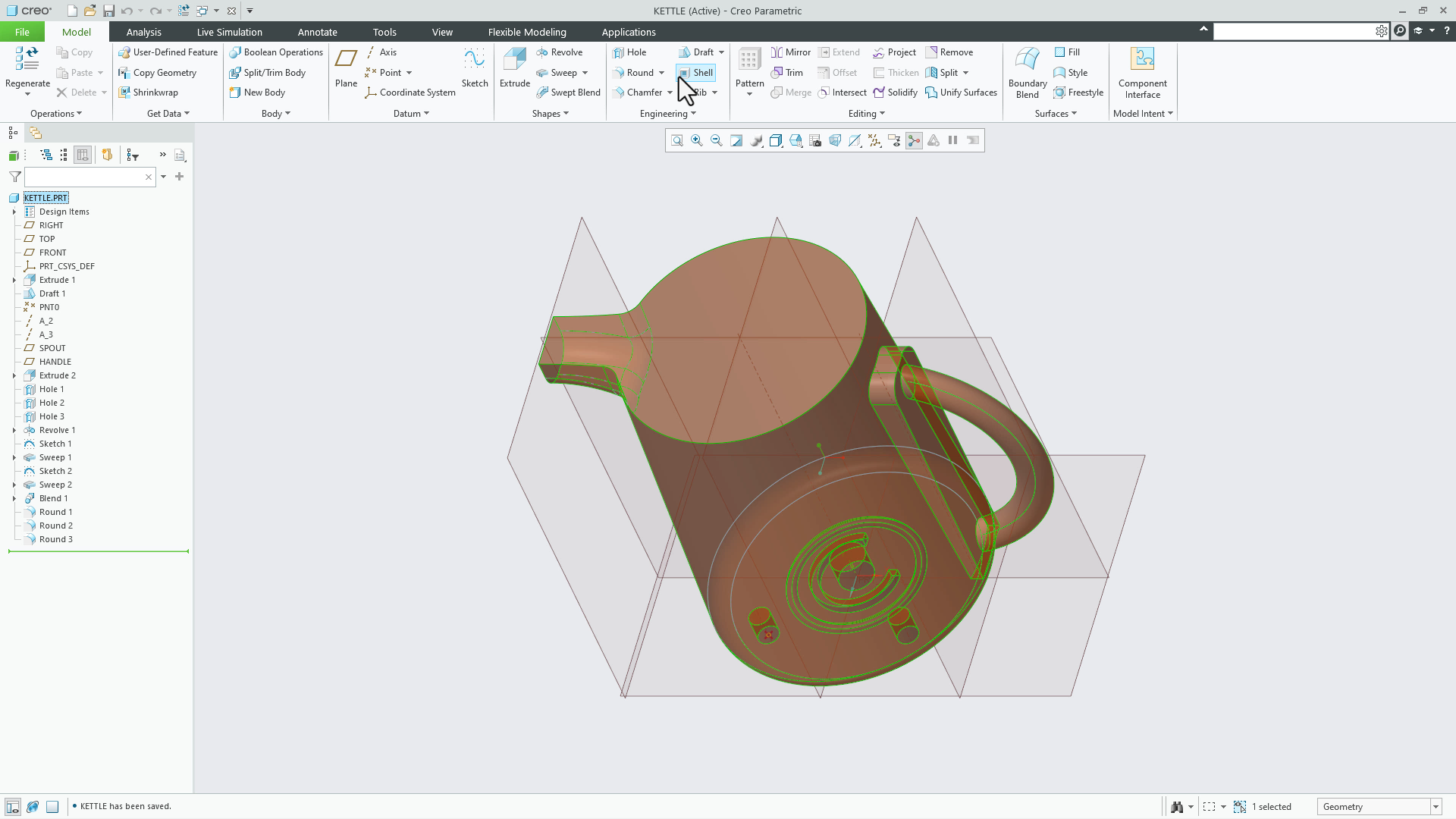Click Unify Surfaces button

961,93
